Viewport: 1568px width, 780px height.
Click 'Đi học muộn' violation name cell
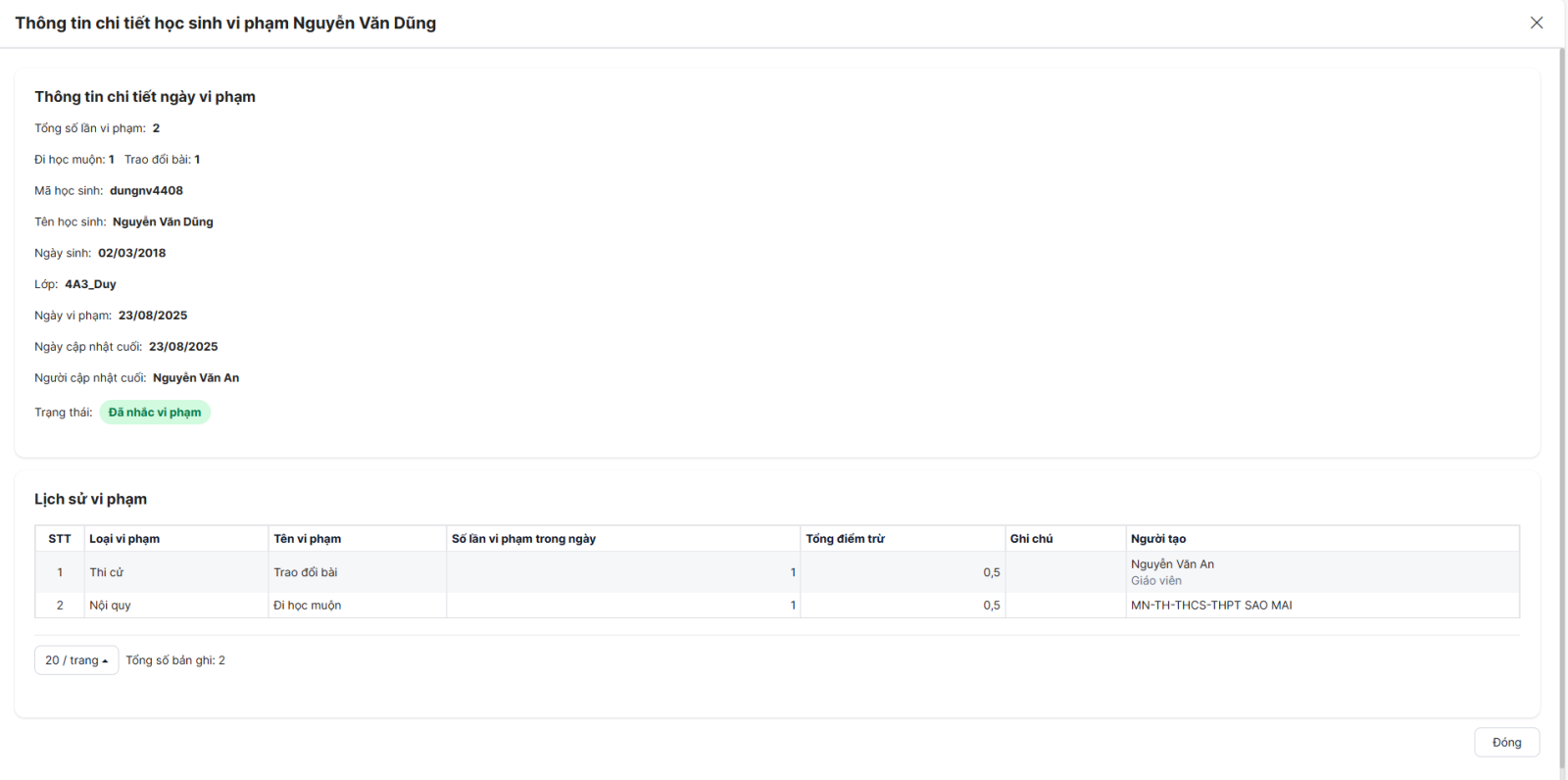[308, 606]
